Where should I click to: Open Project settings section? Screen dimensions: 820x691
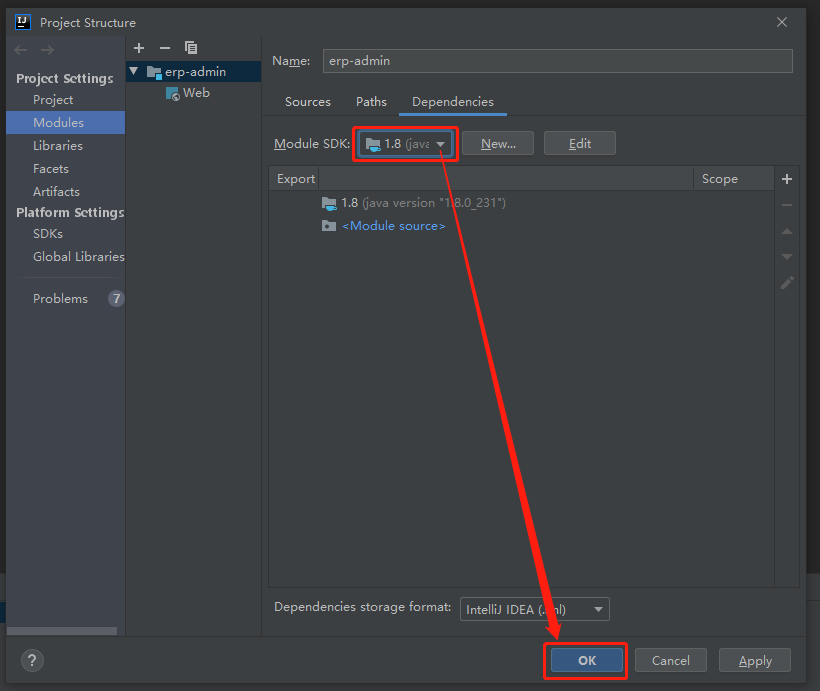53,99
